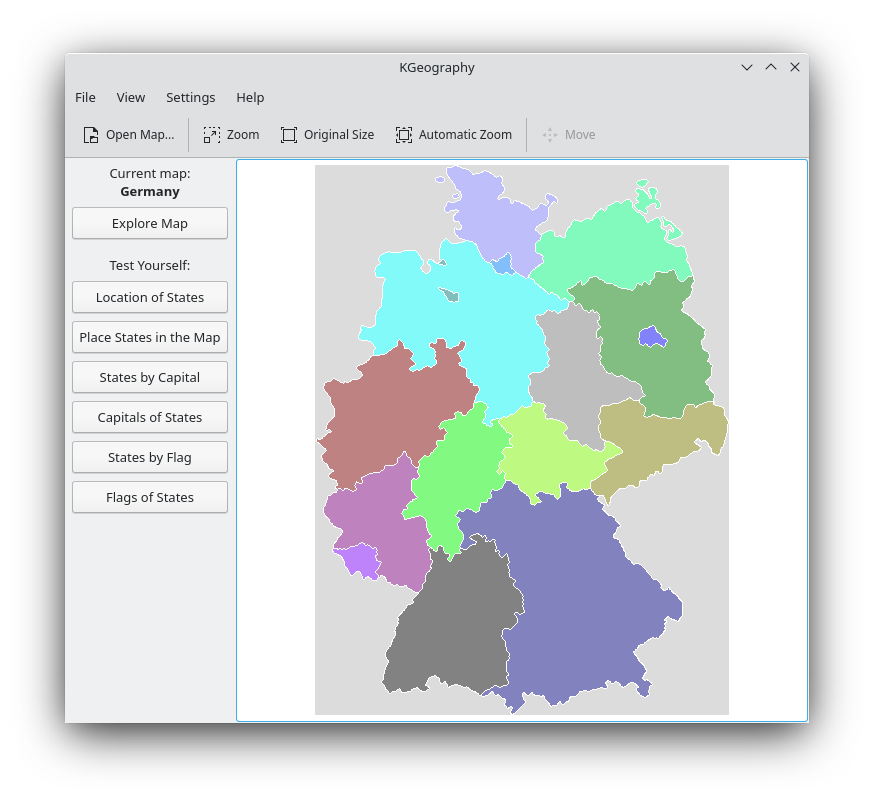This screenshot has height=800, width=874.
Task: Maximize window using the up-chevron icon
Action: tap(771, 68)
